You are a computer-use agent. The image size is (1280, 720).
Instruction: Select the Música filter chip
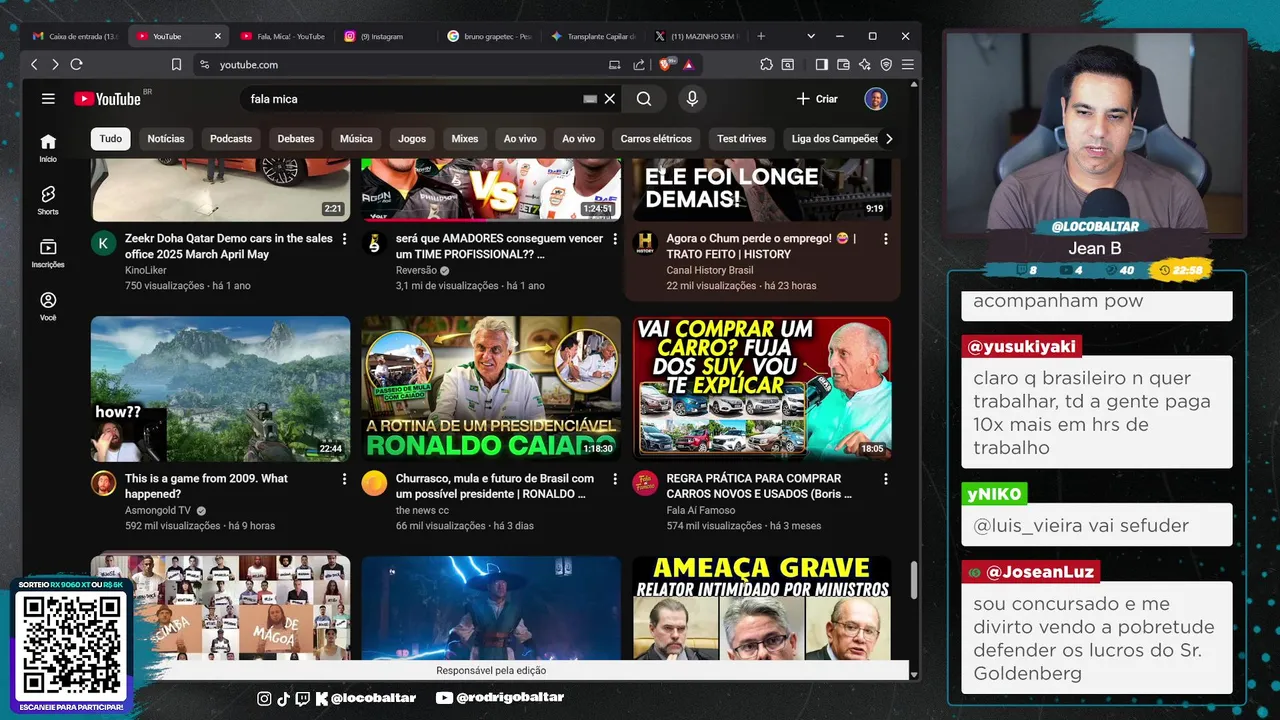[356, 139]
